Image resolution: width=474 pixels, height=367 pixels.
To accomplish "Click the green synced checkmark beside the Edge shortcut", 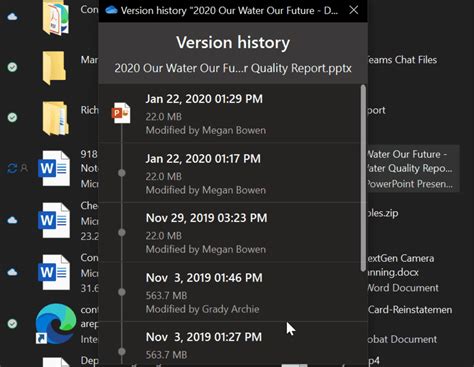I will click(12, 323).
